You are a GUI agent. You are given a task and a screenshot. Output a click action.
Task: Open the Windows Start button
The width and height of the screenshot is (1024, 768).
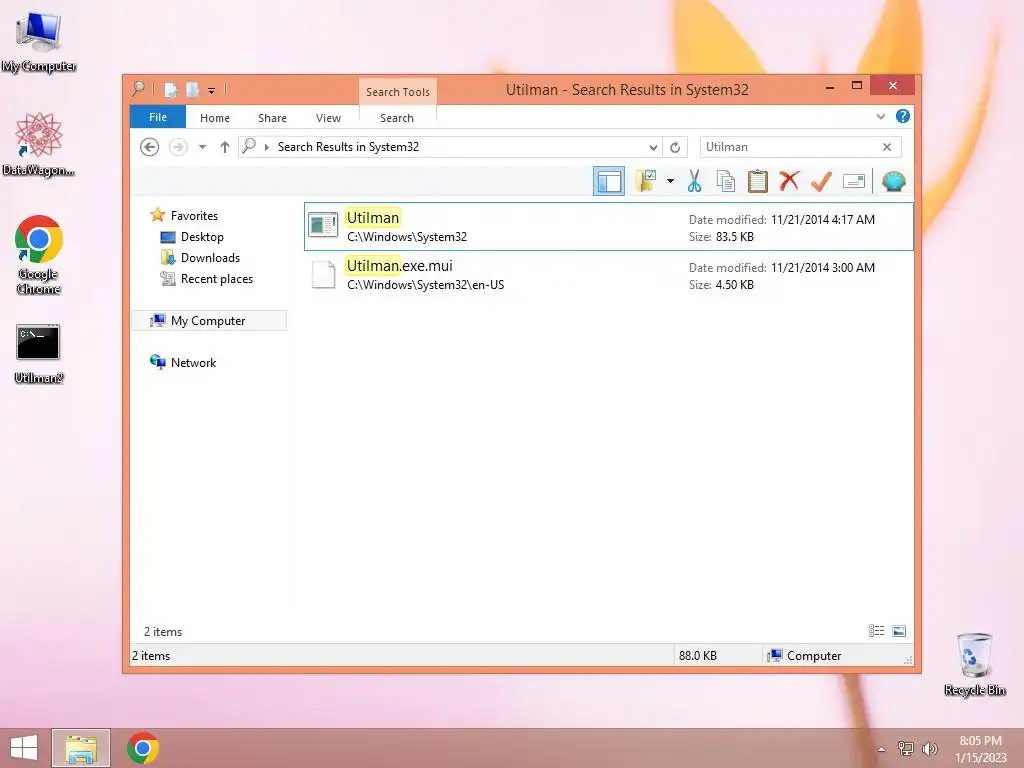24,748
